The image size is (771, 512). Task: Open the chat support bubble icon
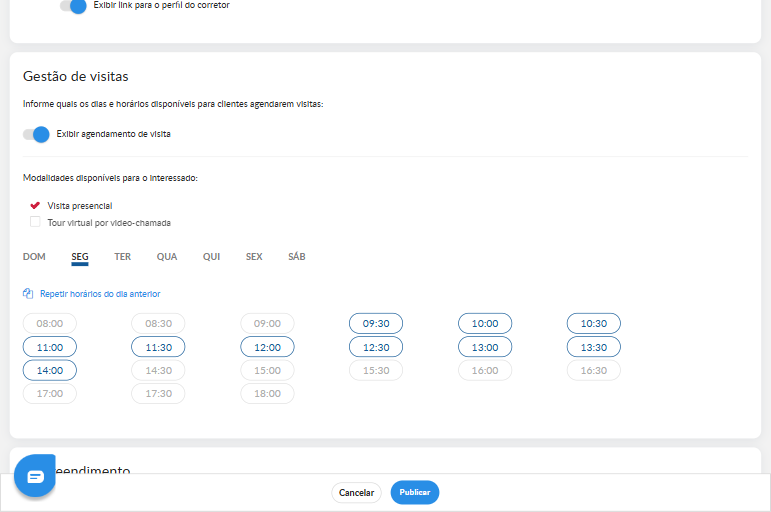(x=34, y=476)
